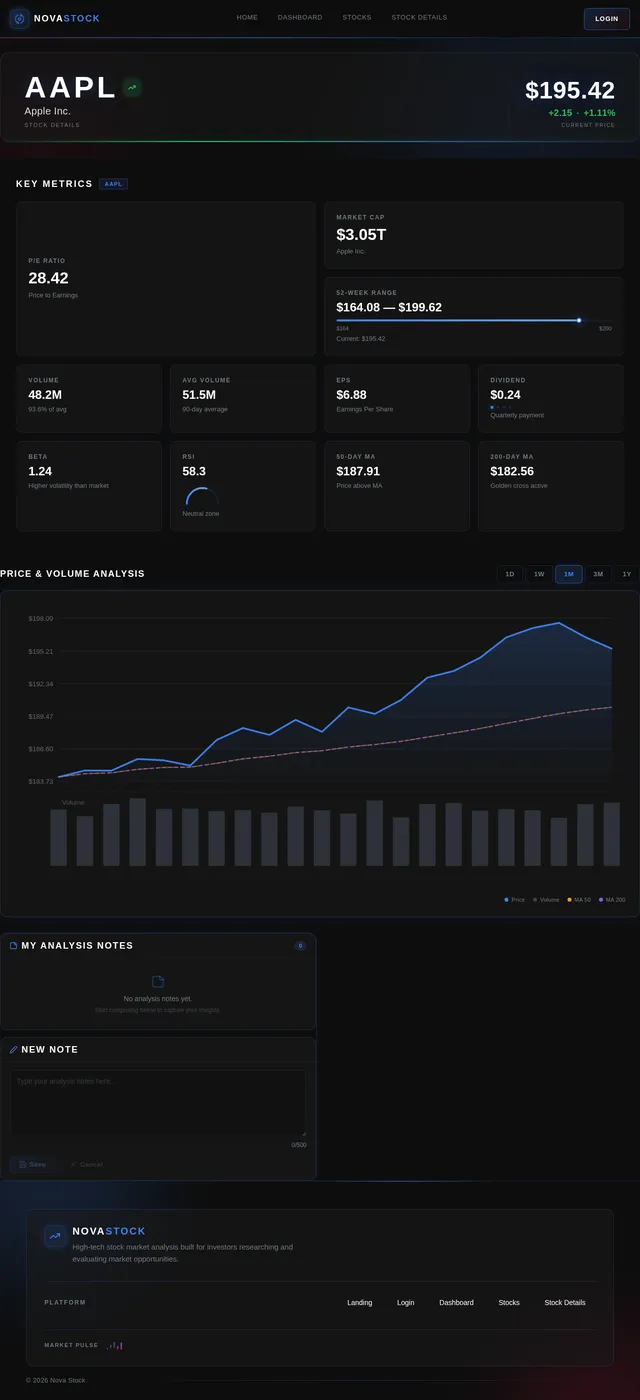Click the Market Cap value $3.05T
The height and width of the screenshot is (1400, 640).
tap(361, 235)
